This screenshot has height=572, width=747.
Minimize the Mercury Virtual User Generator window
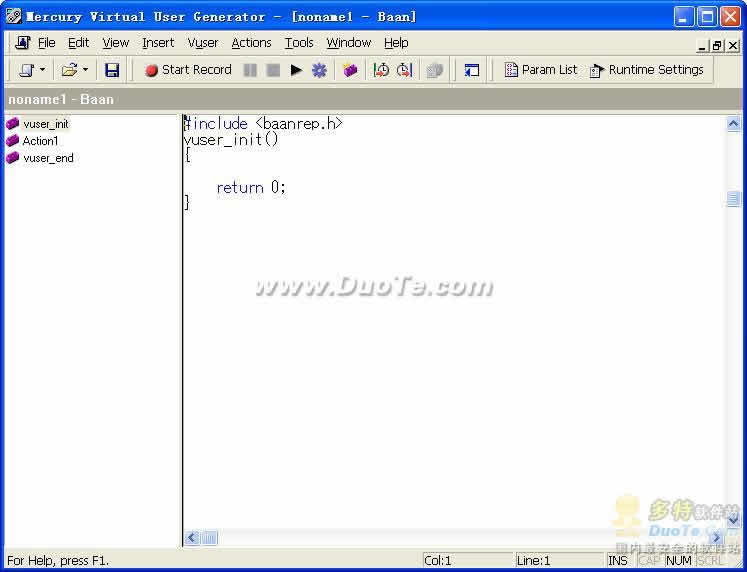point(684,17)
